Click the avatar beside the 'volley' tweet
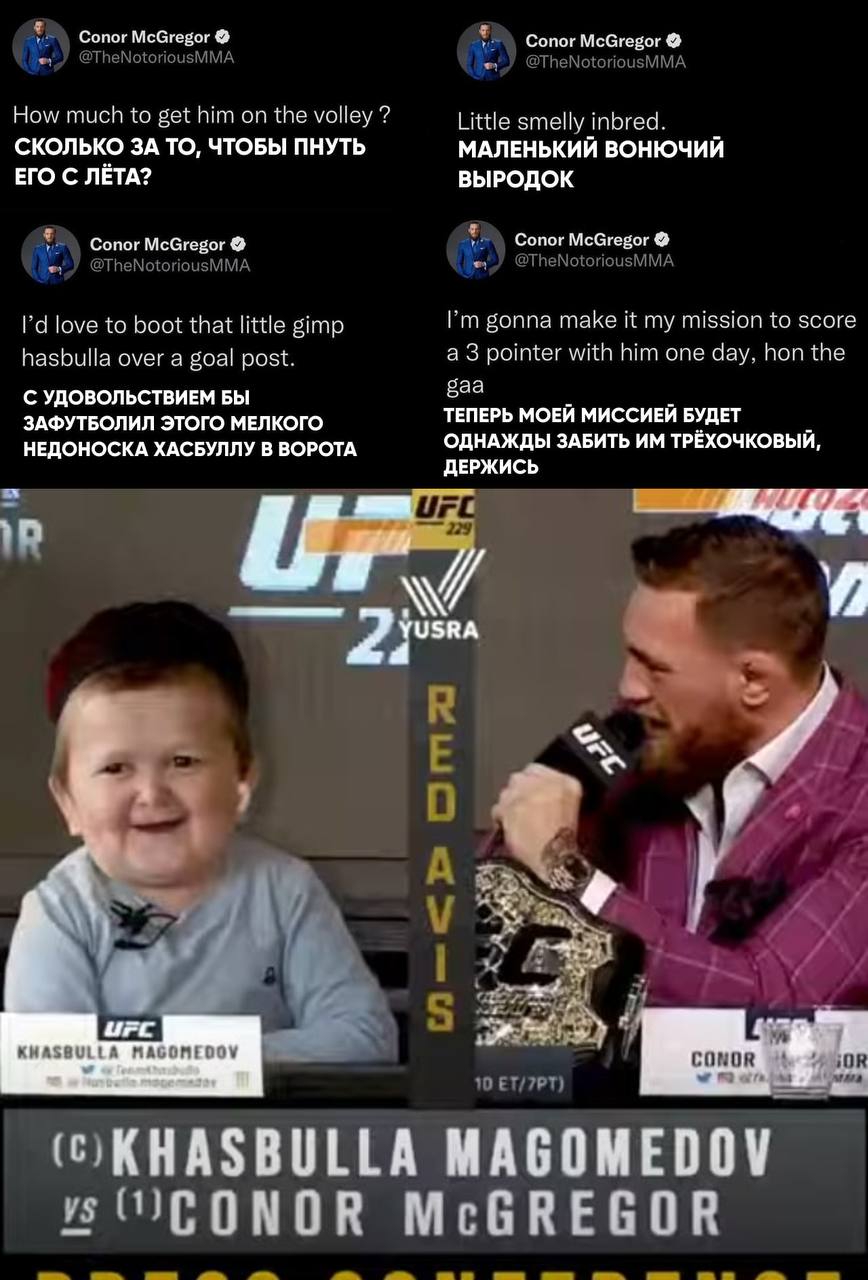This screenshot has width=868, height=1280. tap(41, 47)
